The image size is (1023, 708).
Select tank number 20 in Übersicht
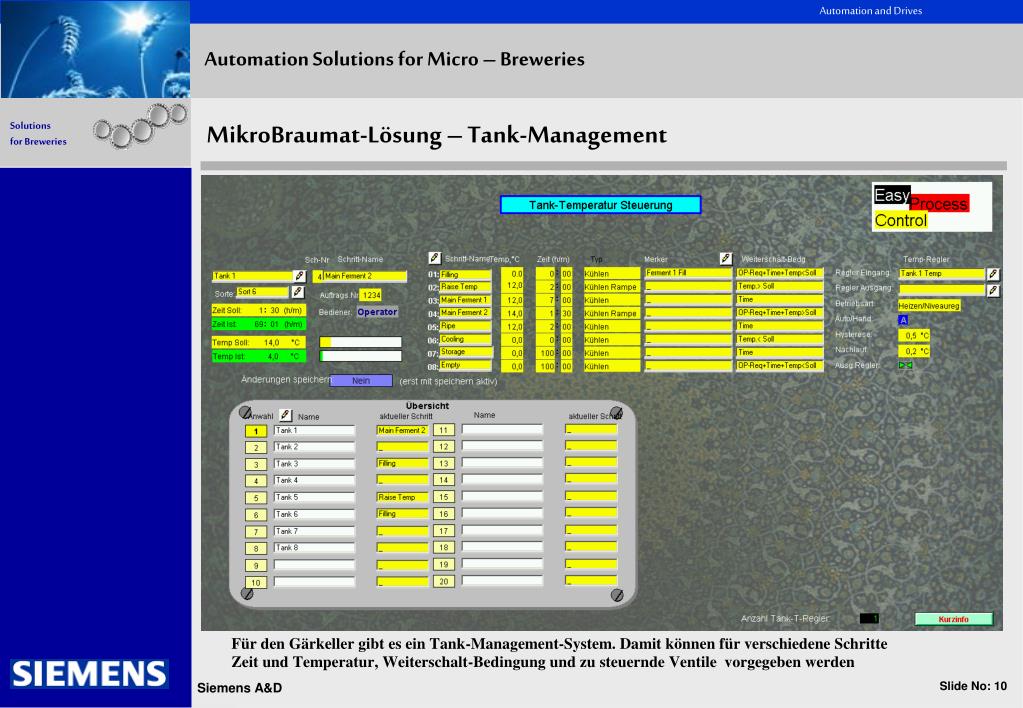coord(444,581)
